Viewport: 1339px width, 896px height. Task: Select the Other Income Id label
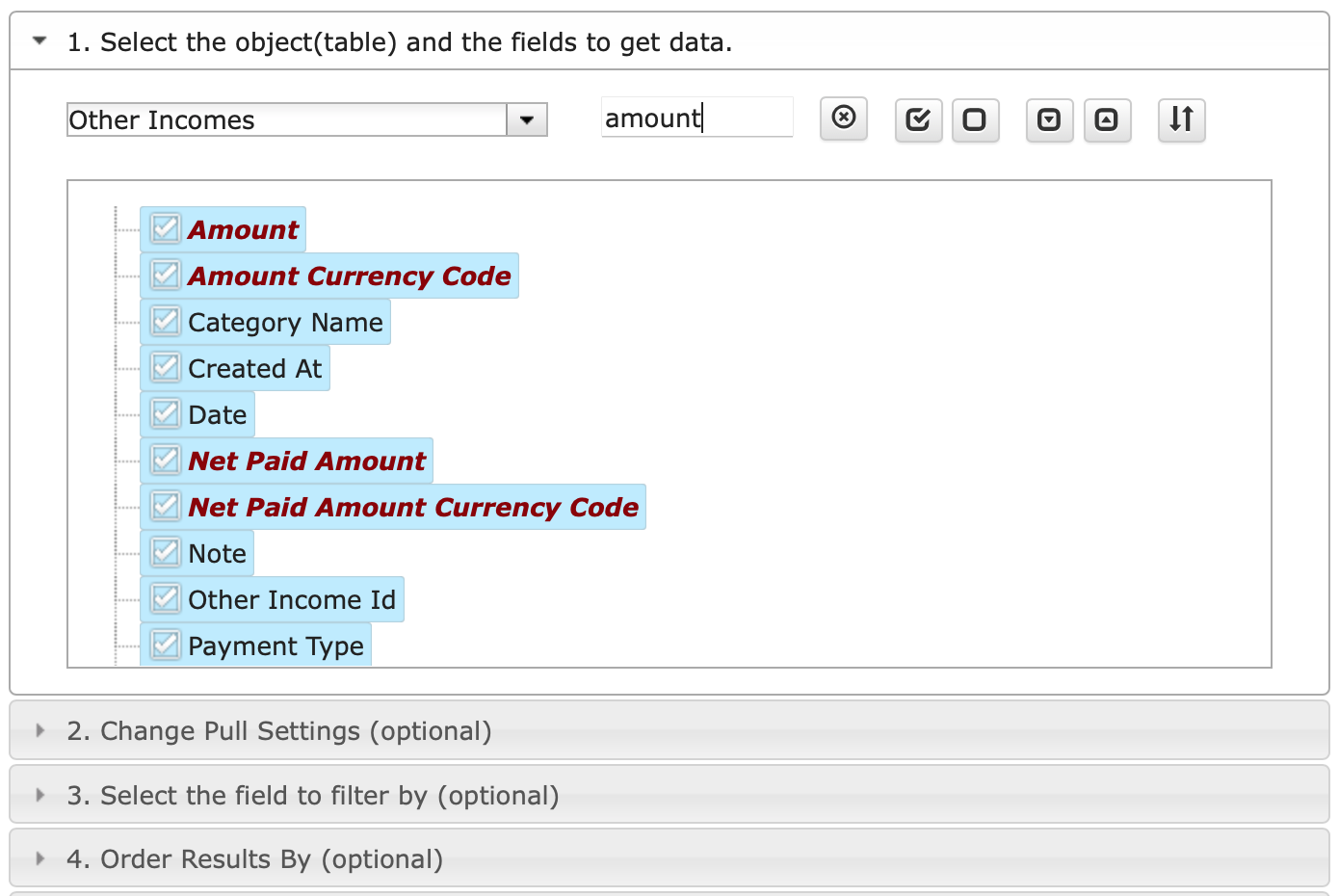pyautogui.click(x=292, y=599)
